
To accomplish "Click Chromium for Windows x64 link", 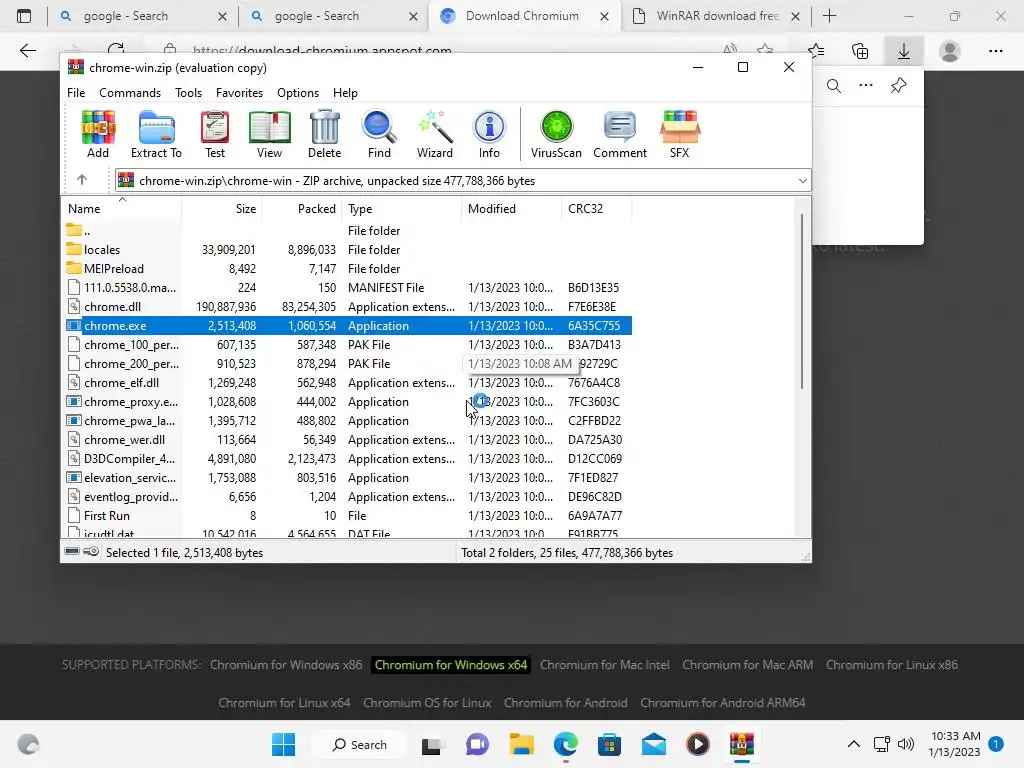I will coord(451,665).
